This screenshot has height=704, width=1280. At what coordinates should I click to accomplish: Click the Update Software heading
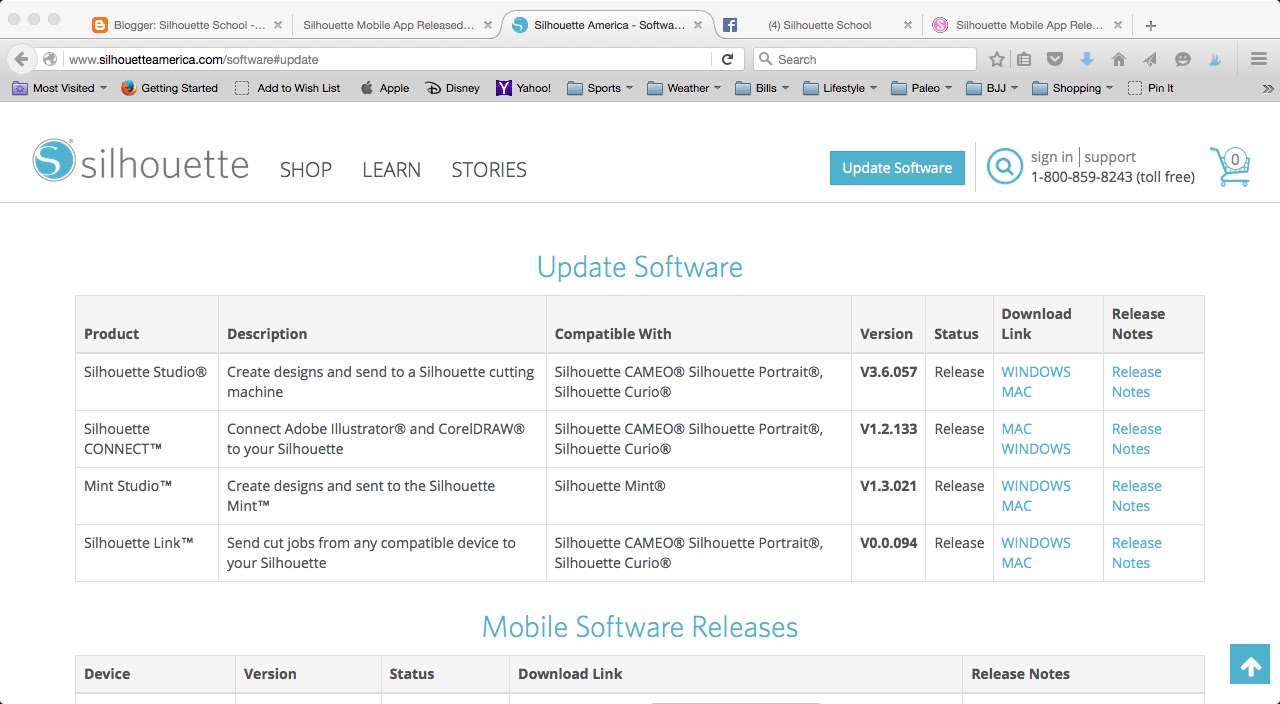pos(640,267)
